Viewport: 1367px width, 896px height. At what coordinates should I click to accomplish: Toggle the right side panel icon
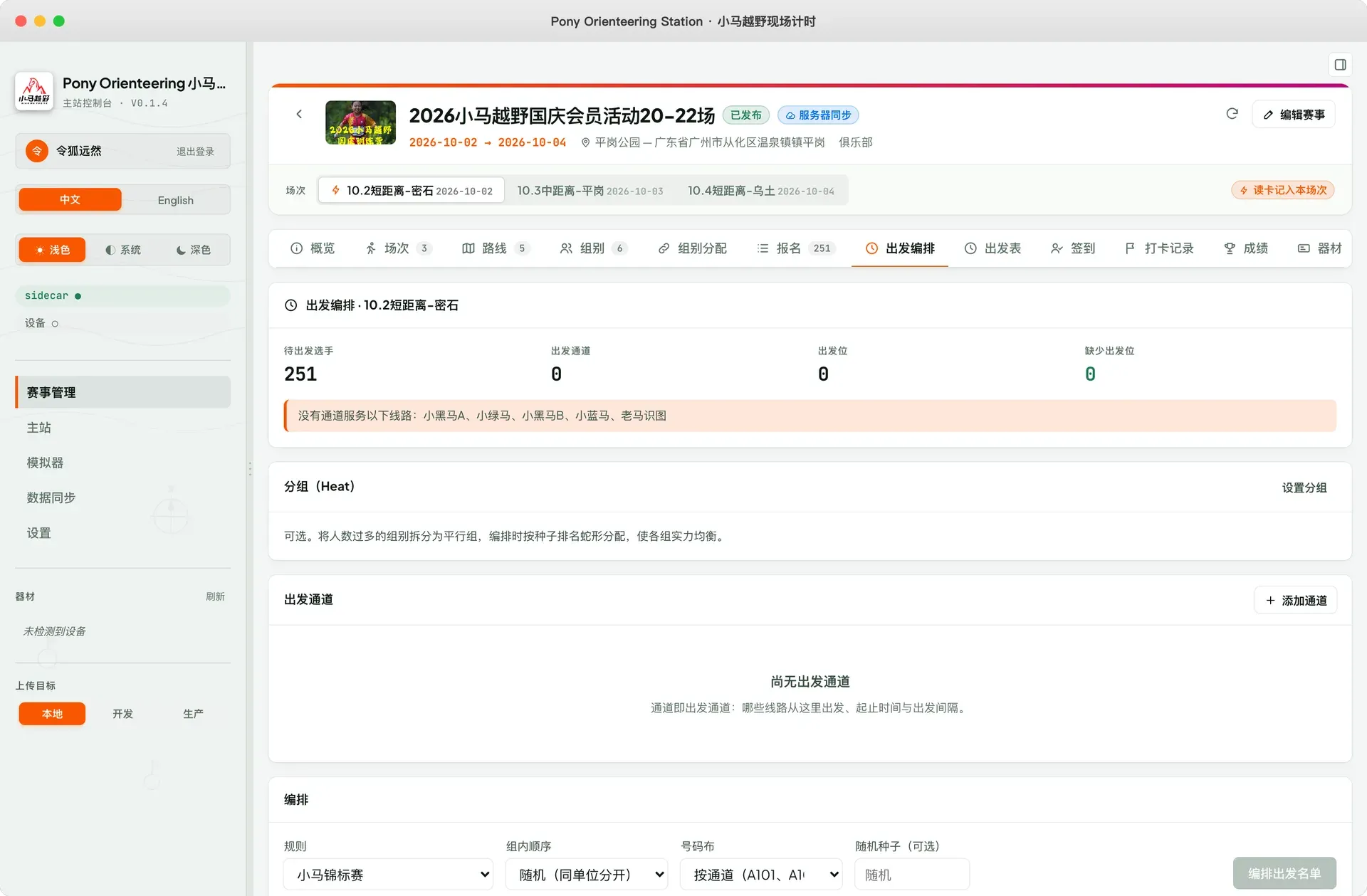point(1340,65)
